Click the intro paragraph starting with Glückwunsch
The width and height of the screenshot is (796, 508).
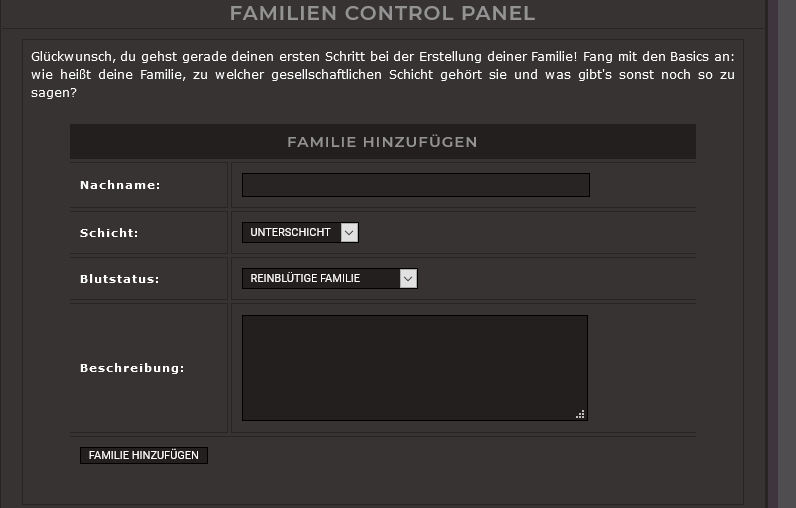382,75
